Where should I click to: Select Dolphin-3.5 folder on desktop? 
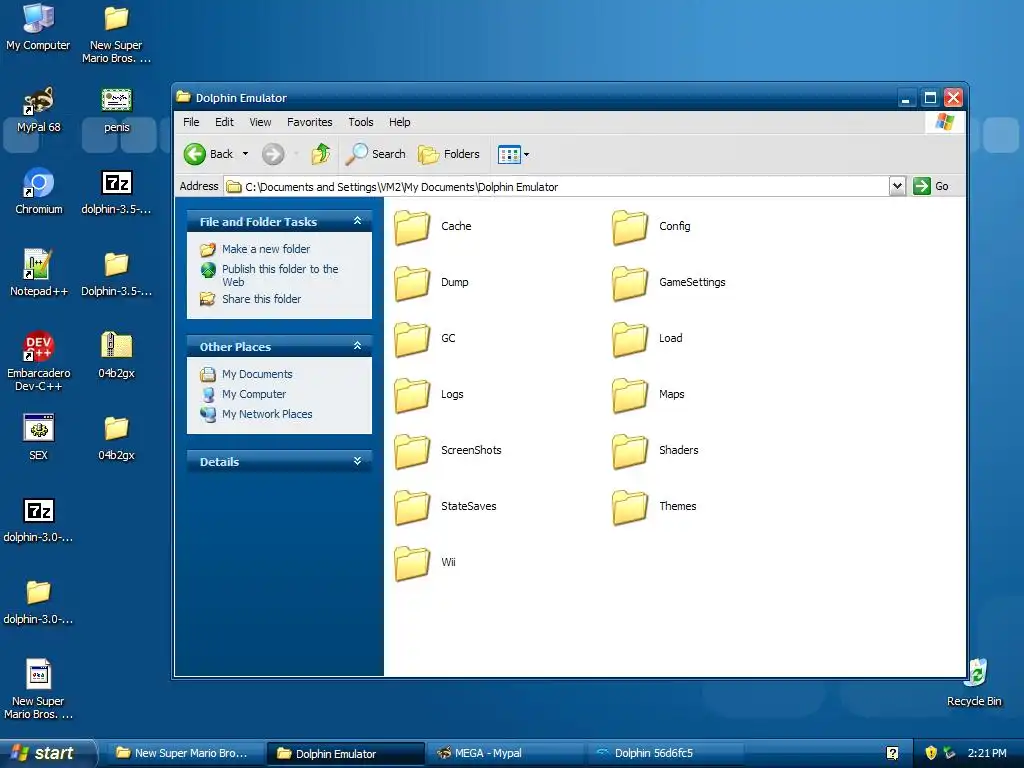(116, 274)
